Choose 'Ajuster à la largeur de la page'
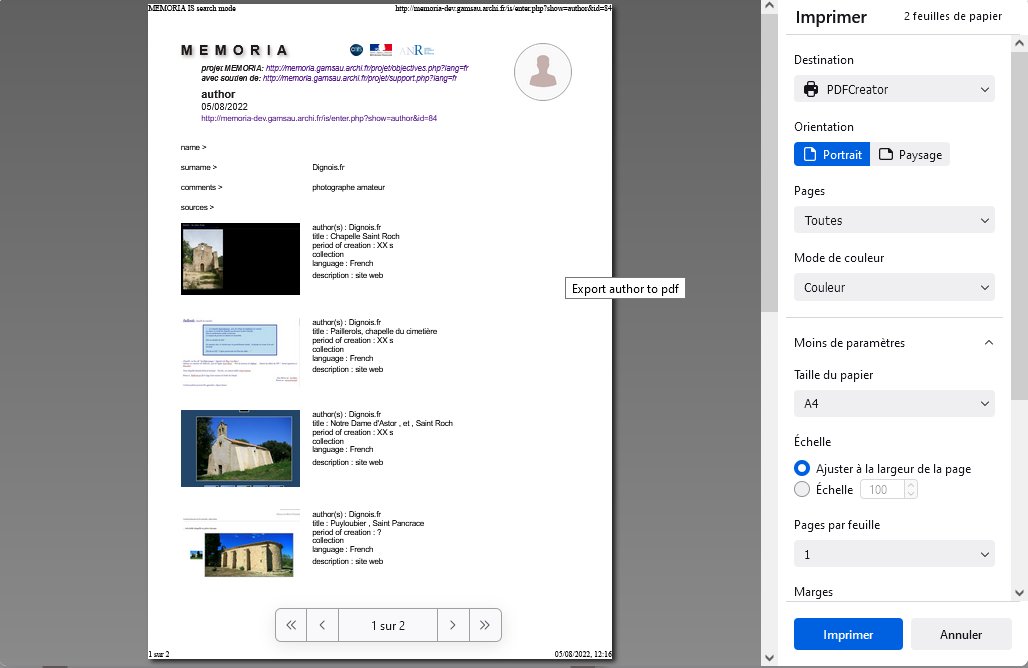Screen dimensions: 1028x668 pos(802,468)
